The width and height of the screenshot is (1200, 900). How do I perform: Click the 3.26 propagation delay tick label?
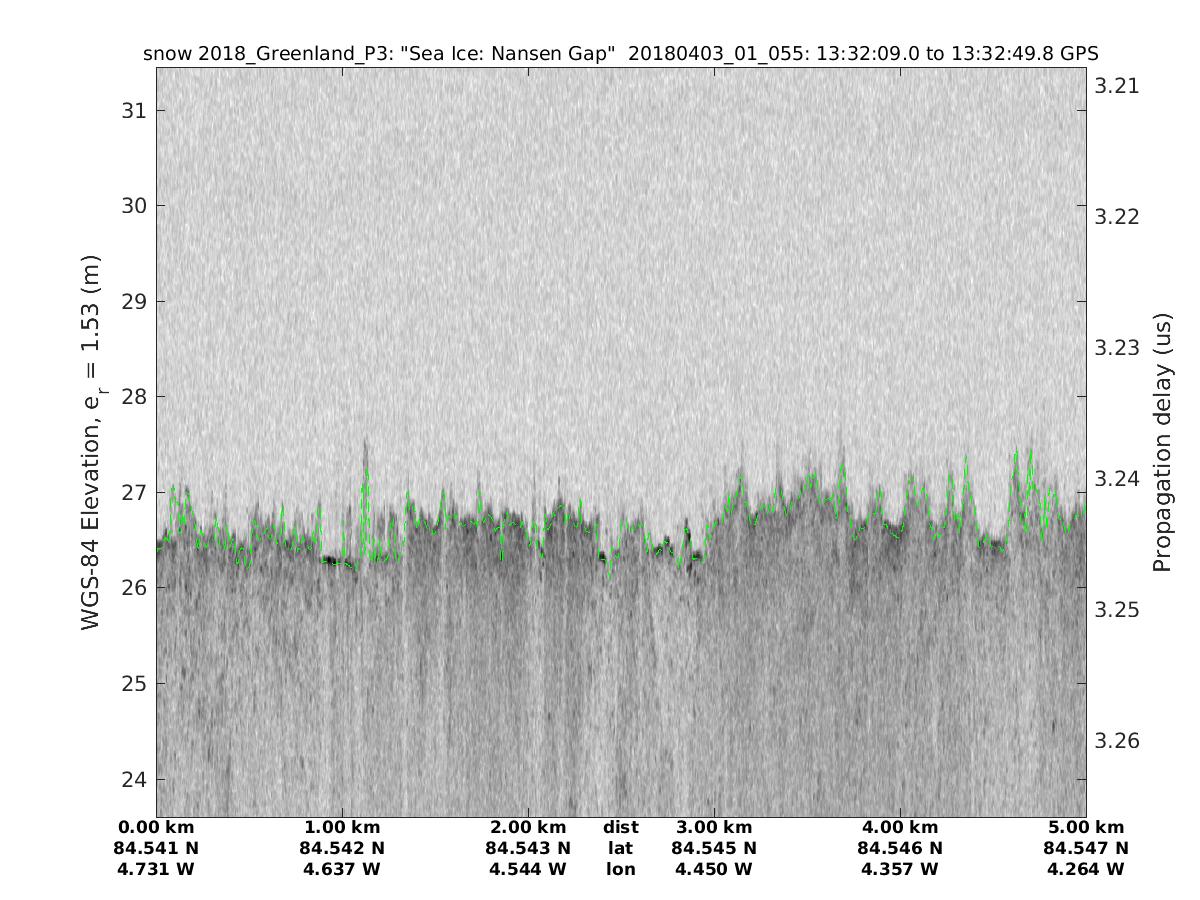click(x=1117, y=741)
